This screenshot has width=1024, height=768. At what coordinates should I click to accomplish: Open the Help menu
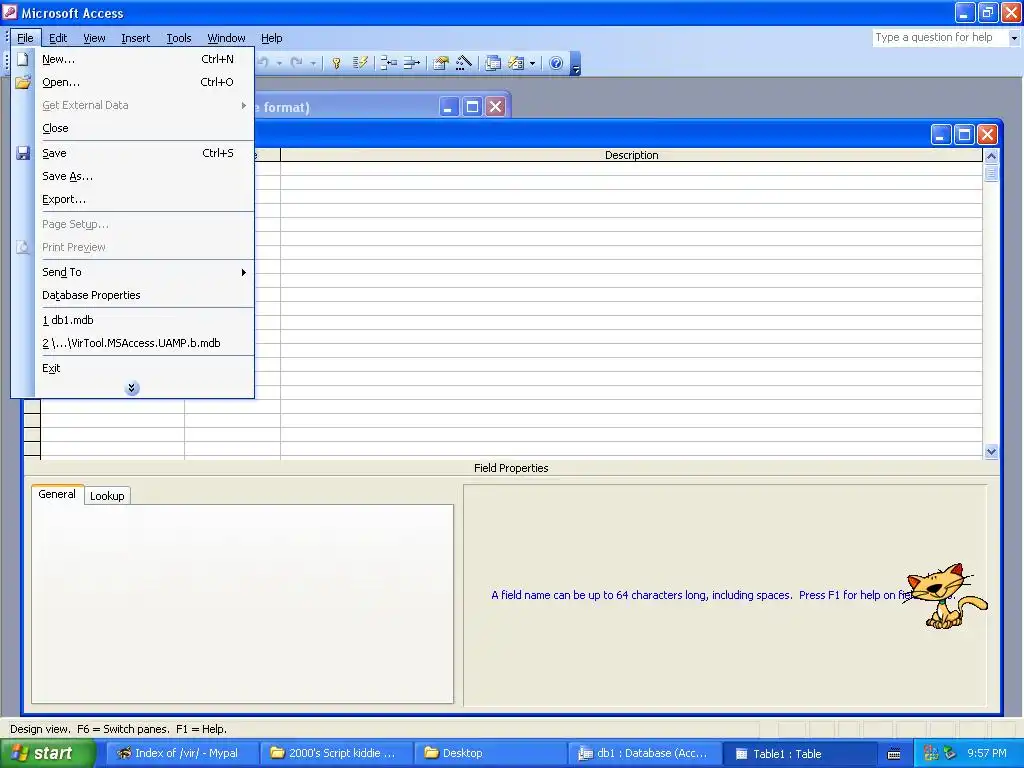pyautogui.click(x=272, y=38)
